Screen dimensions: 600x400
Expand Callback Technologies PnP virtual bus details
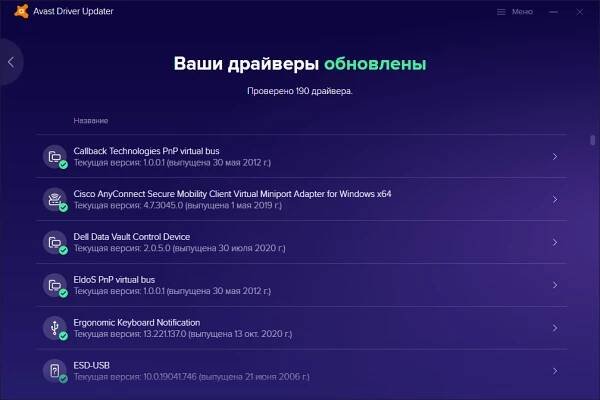[555, 157]
